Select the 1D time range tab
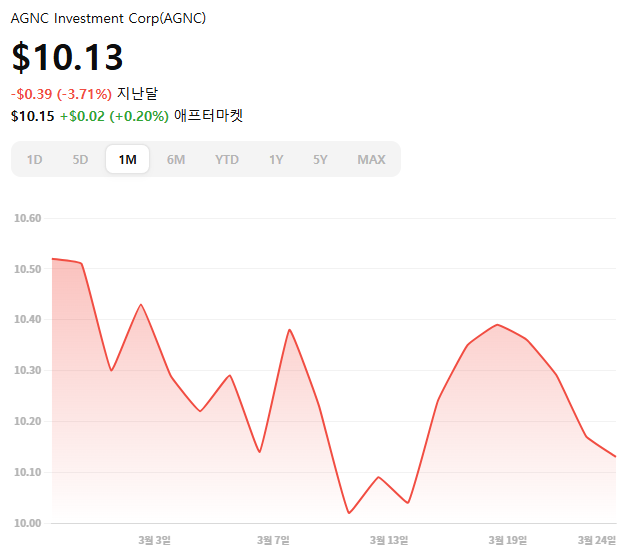Viewport: 630px width, 560px height. tap(35, 160)
